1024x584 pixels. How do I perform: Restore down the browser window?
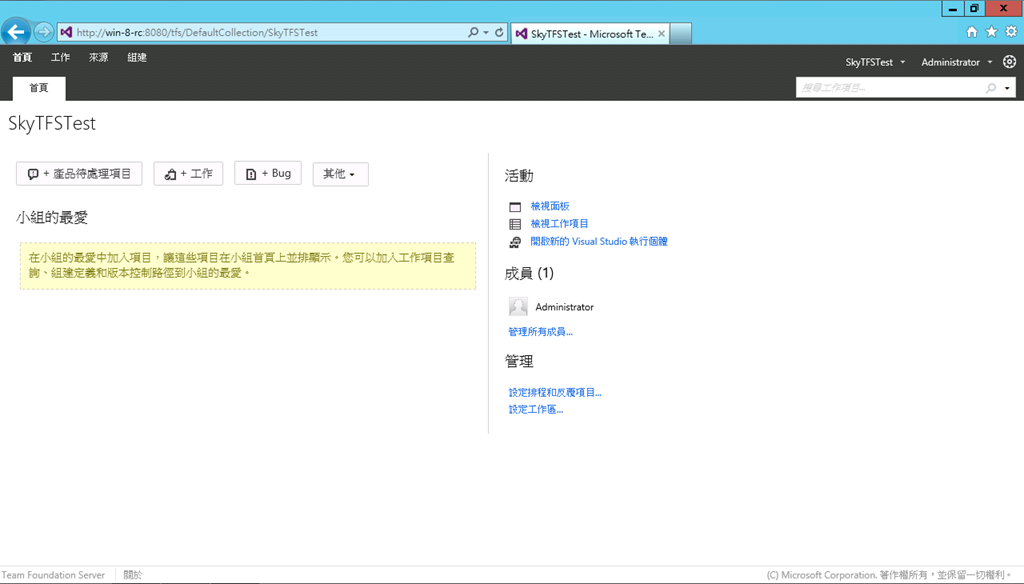(x=974, y=8)
